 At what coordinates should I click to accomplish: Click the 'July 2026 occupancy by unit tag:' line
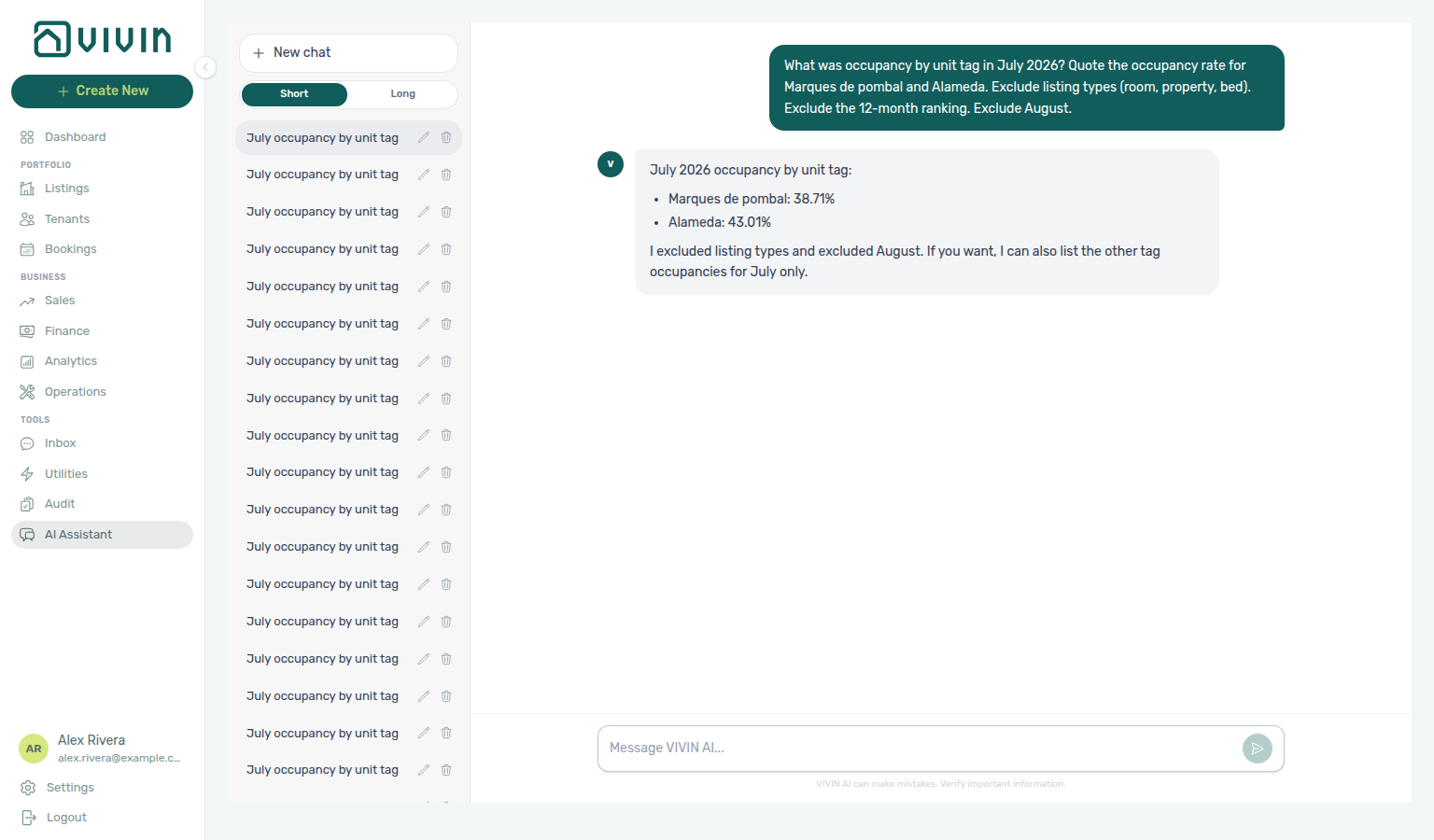pos(751,170)
